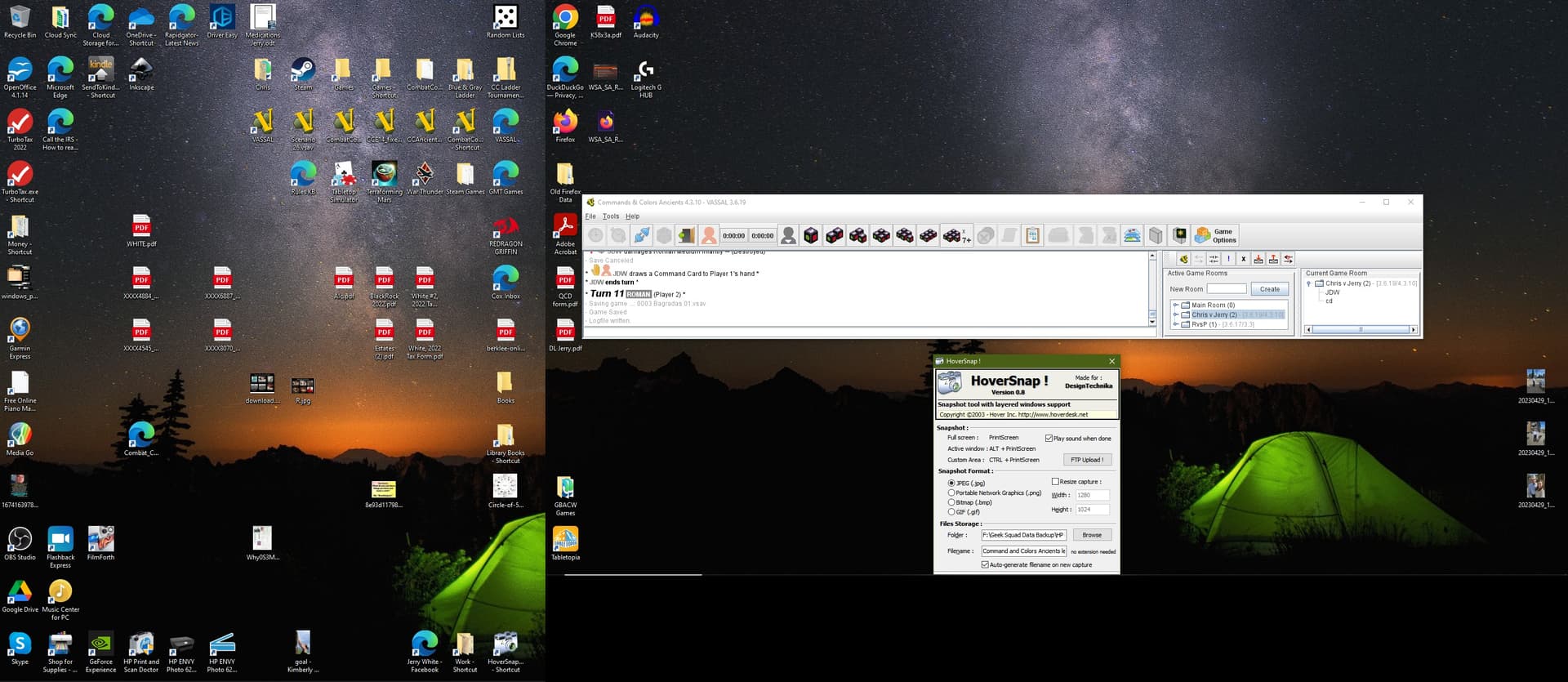Select player cd in Current Game Room
Viewport: 1568px width, 682px height.
[1329, 301]
